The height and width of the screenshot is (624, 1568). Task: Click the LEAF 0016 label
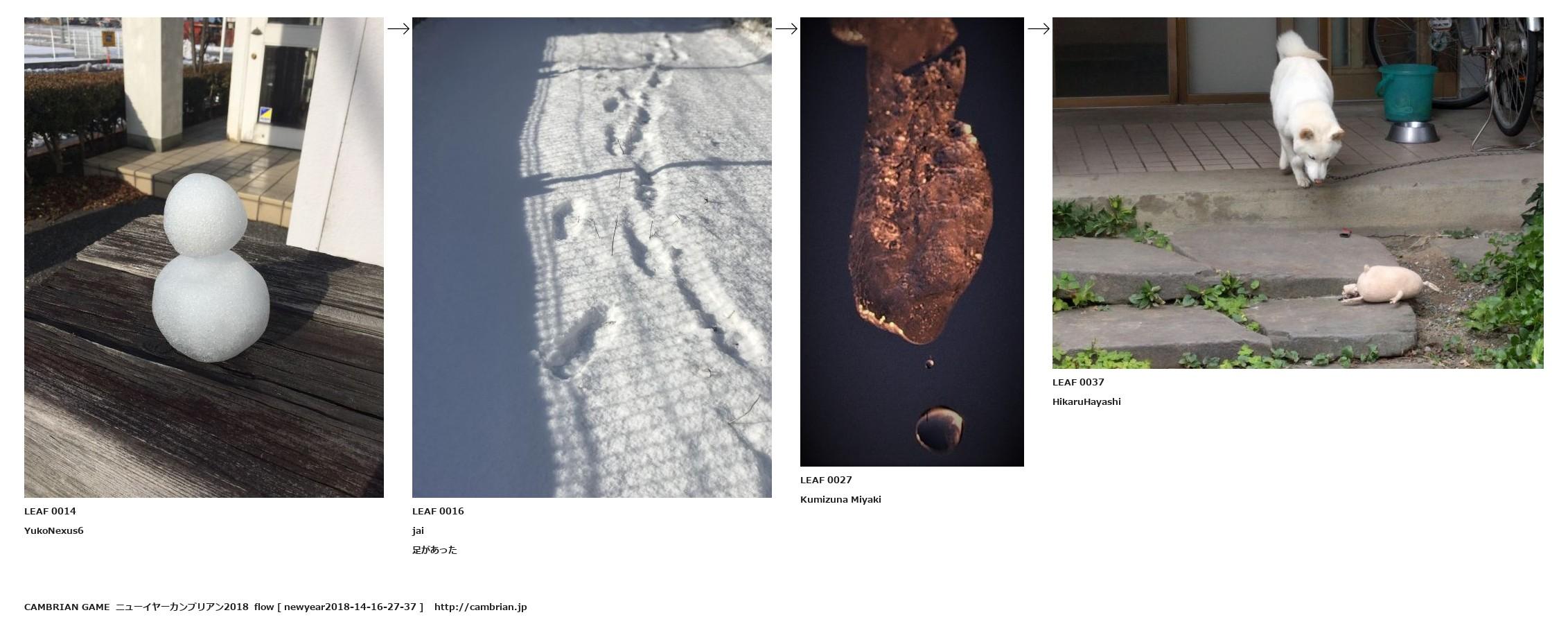click(x=438, y=511)
